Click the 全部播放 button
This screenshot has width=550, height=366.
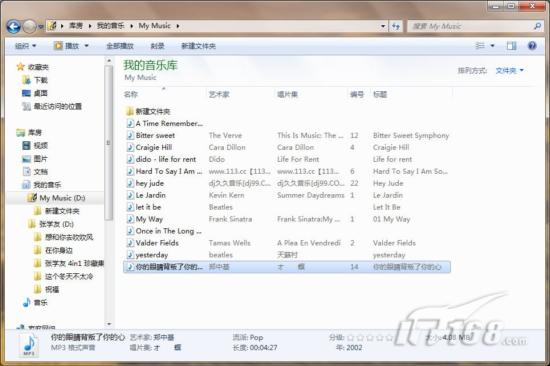[120, 46]
